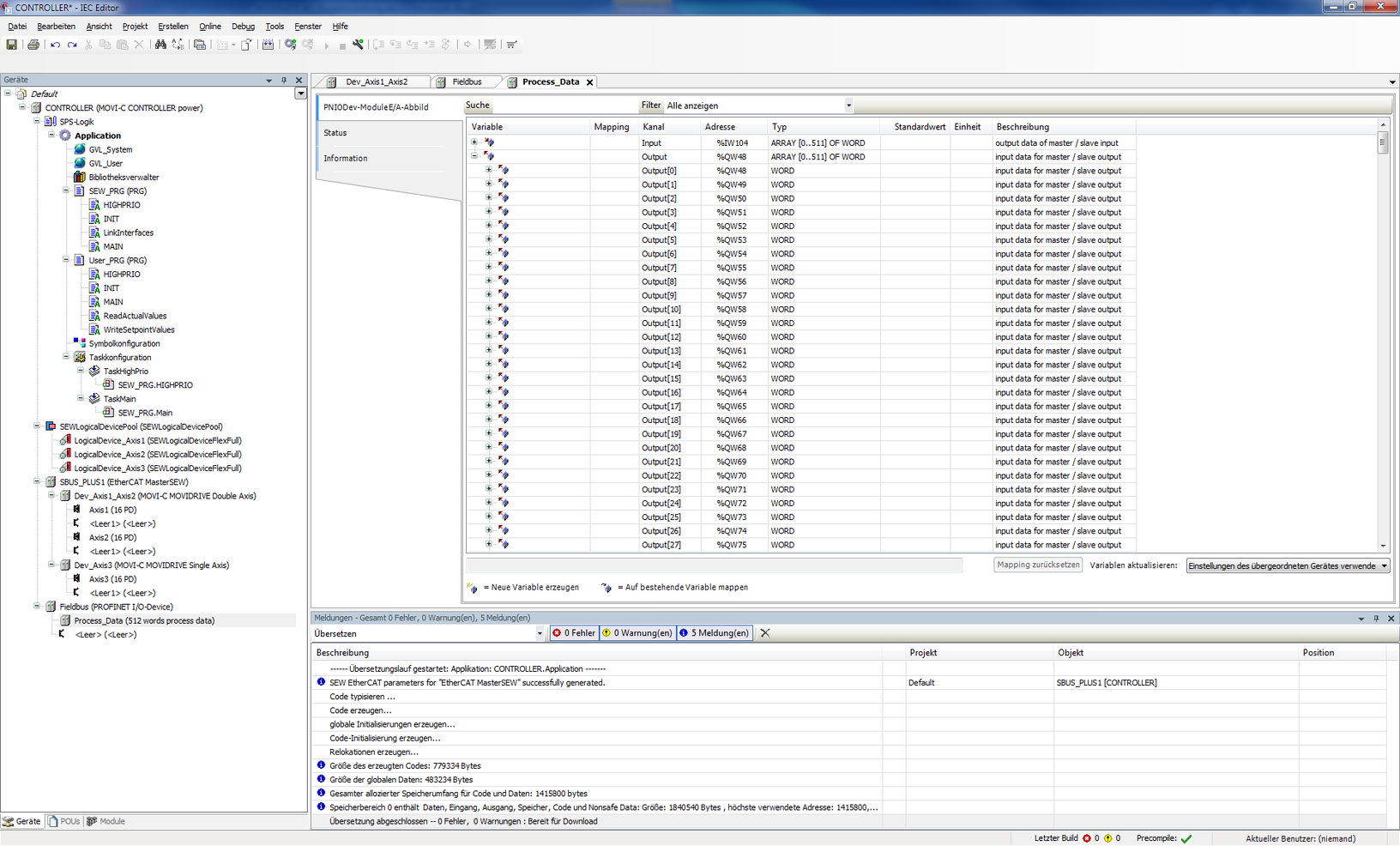Viewport: 1400px width, 846px height.
Task: Click the Login gear icon in toolbar
Action: point(291,45)
